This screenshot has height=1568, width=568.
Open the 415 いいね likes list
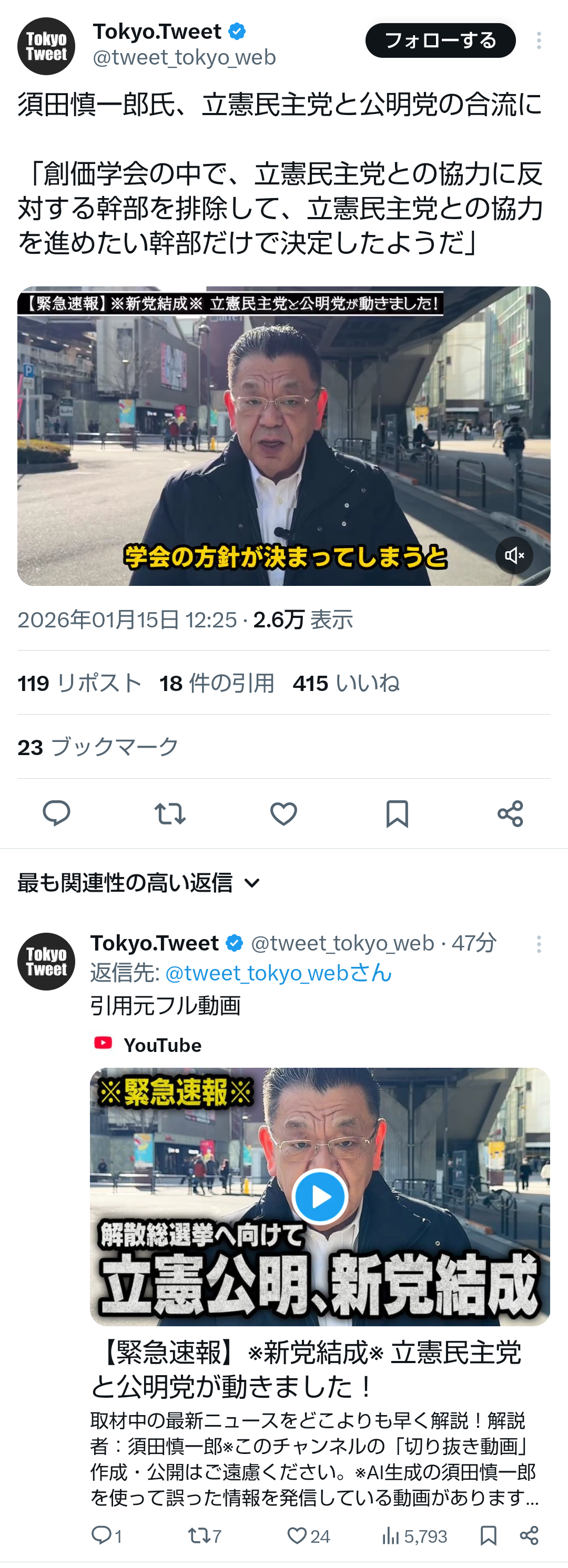click(x=346, y=683)
